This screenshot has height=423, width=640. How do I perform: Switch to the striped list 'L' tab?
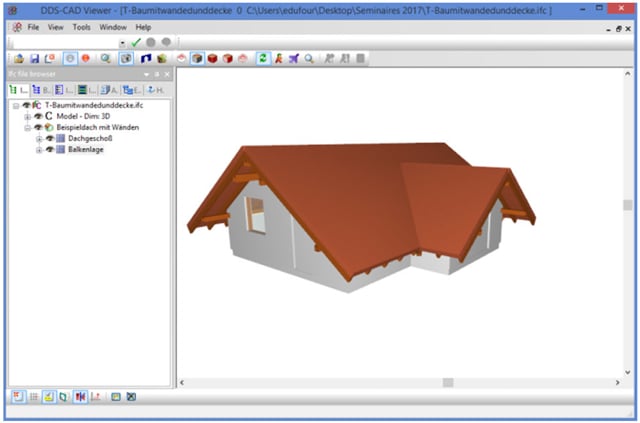(64, 90)
